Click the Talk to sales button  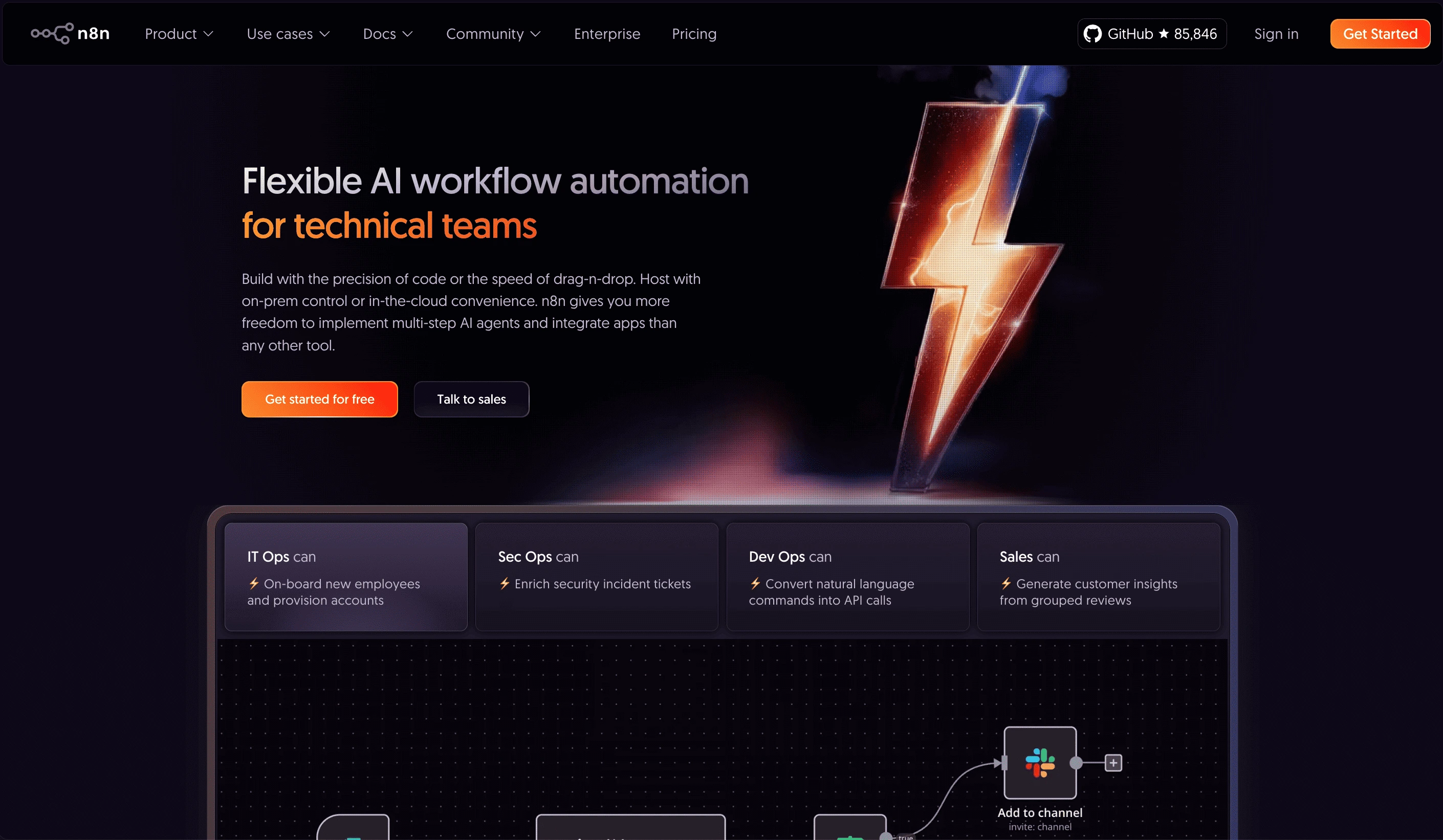[471, 399]
